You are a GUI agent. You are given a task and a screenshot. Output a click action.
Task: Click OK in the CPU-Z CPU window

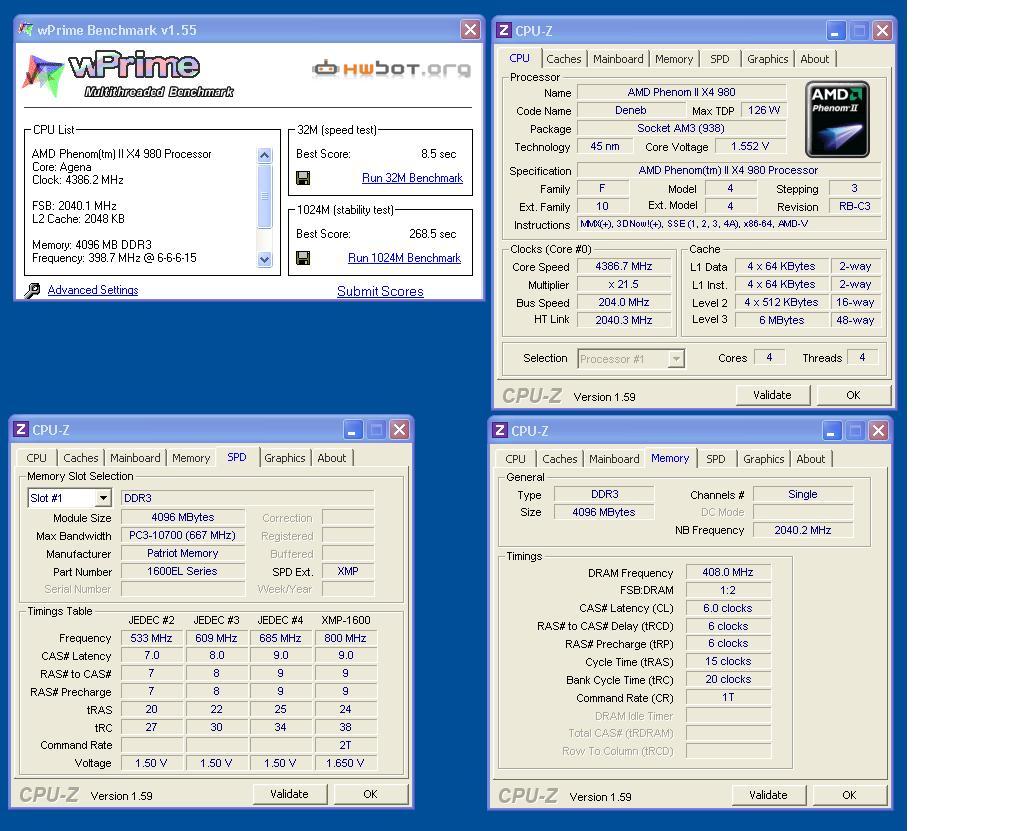pos(853,395)
